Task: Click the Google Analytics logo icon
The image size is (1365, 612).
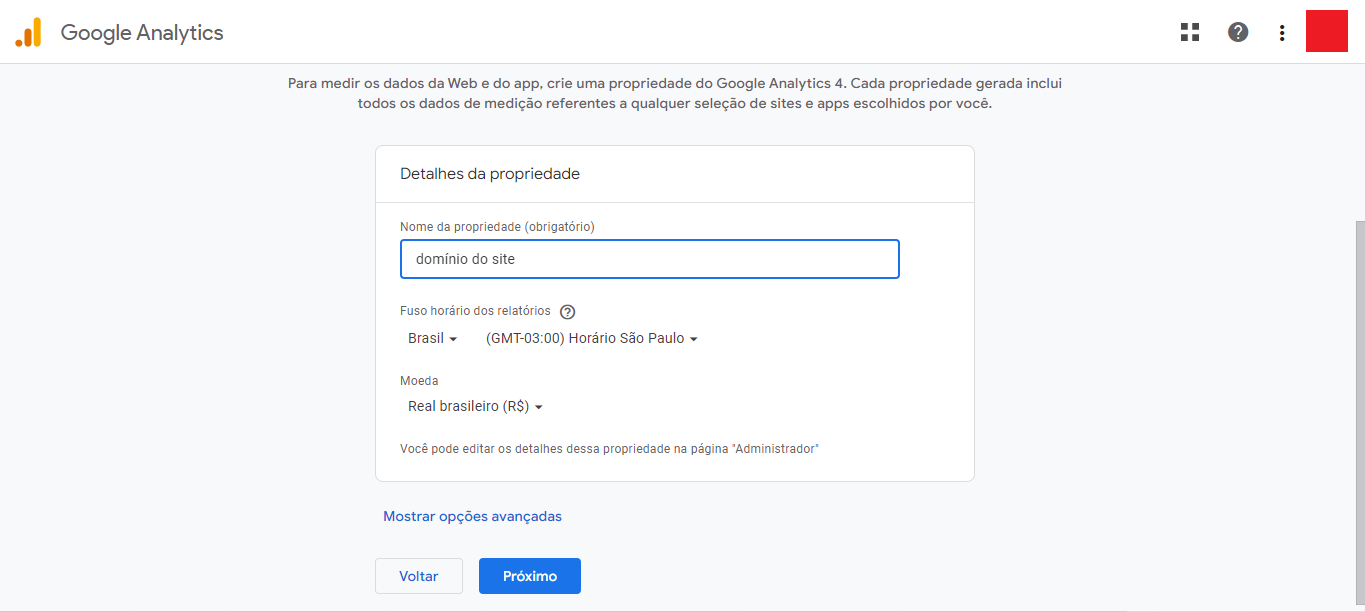Action: pos(28,33)
